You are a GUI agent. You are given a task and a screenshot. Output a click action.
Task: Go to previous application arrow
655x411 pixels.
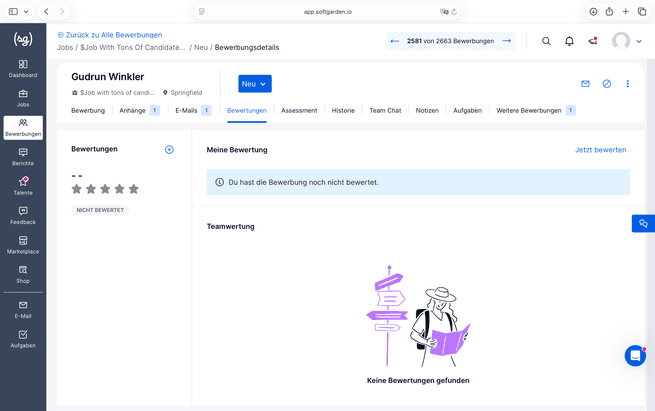pyautogui.click(x=394, y=41)
